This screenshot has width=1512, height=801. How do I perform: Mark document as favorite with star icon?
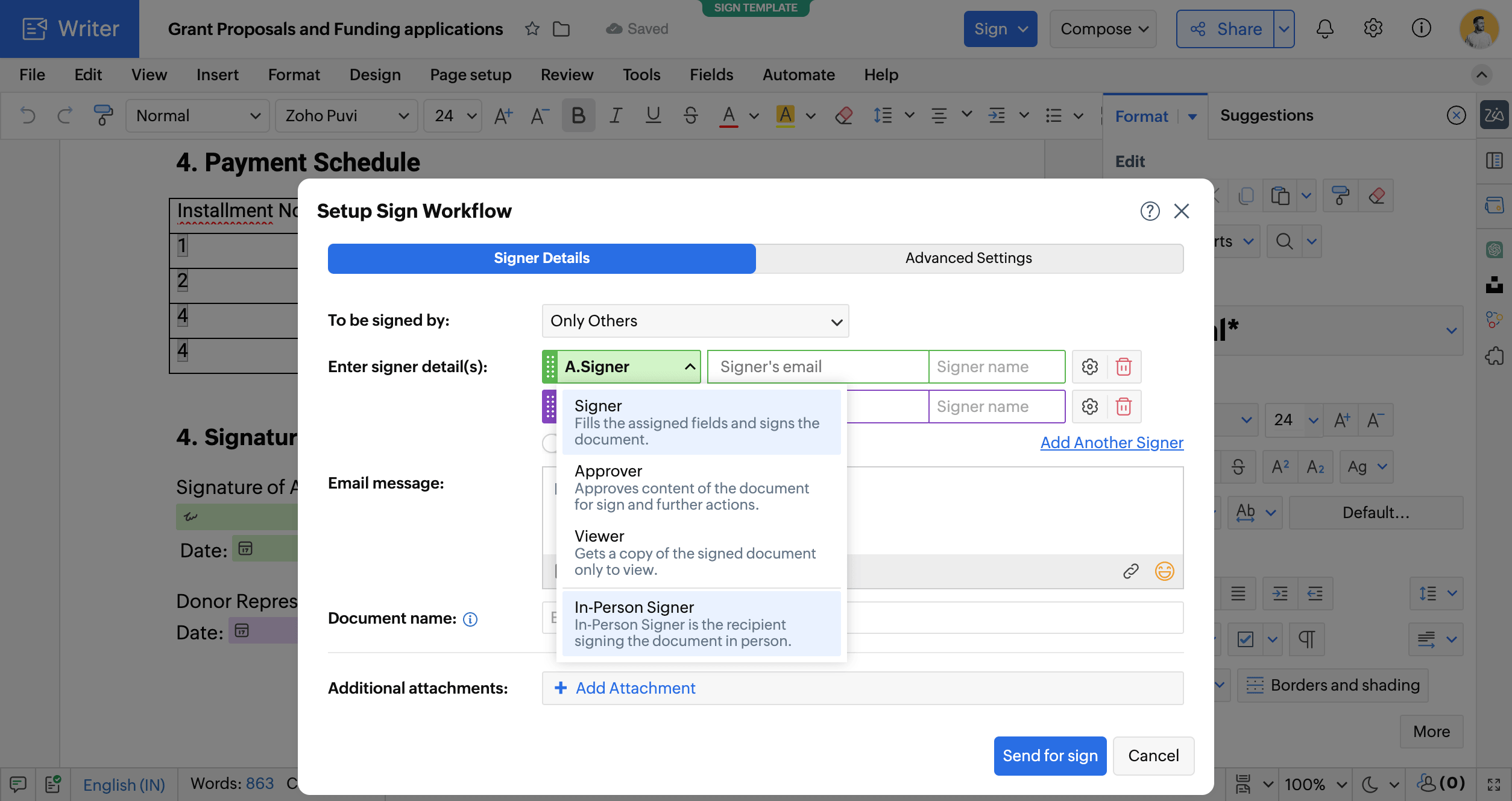(x=532, y=29)
